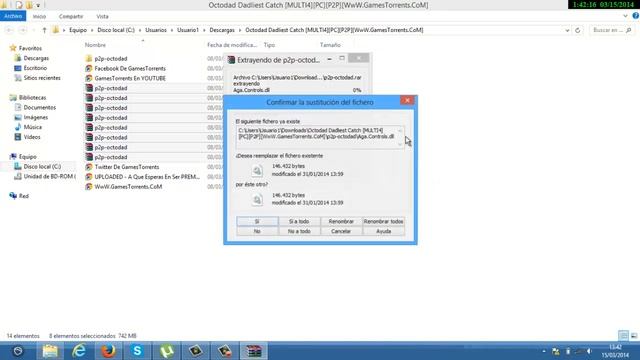This screenshot has height=360, width=640.
Task: Click Cancelar in replace dialog
Action: click(x=341, y=231)
